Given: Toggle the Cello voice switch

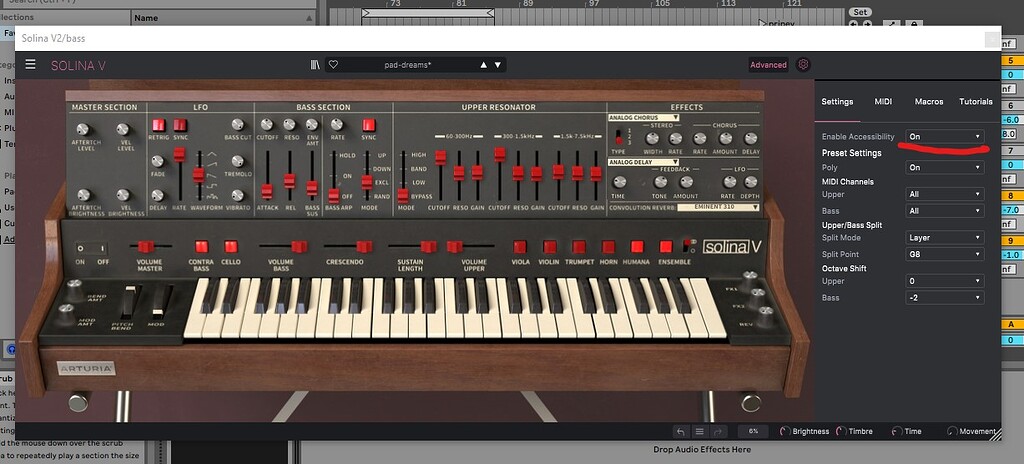Looking at the screenshot, I should (x=231, y=246).
